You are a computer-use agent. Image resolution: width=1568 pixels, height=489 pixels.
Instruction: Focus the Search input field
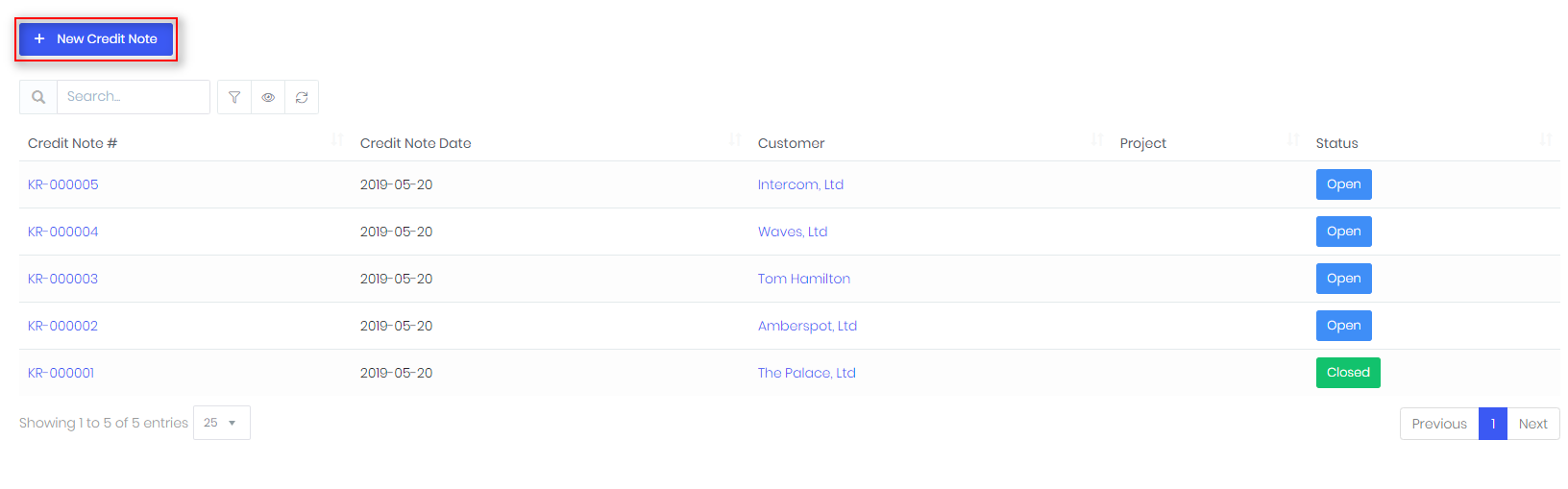tap(134, 97)
